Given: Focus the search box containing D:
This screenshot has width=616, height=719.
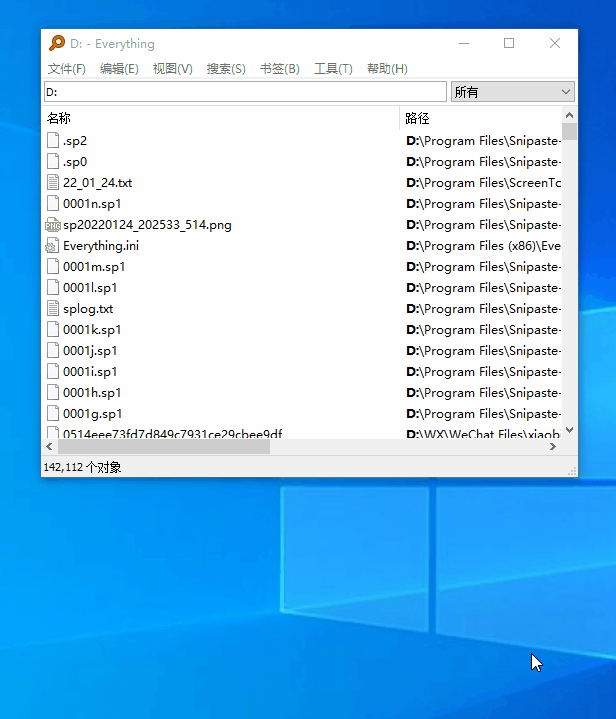Looking at the screenshot, I should (245, 92).
